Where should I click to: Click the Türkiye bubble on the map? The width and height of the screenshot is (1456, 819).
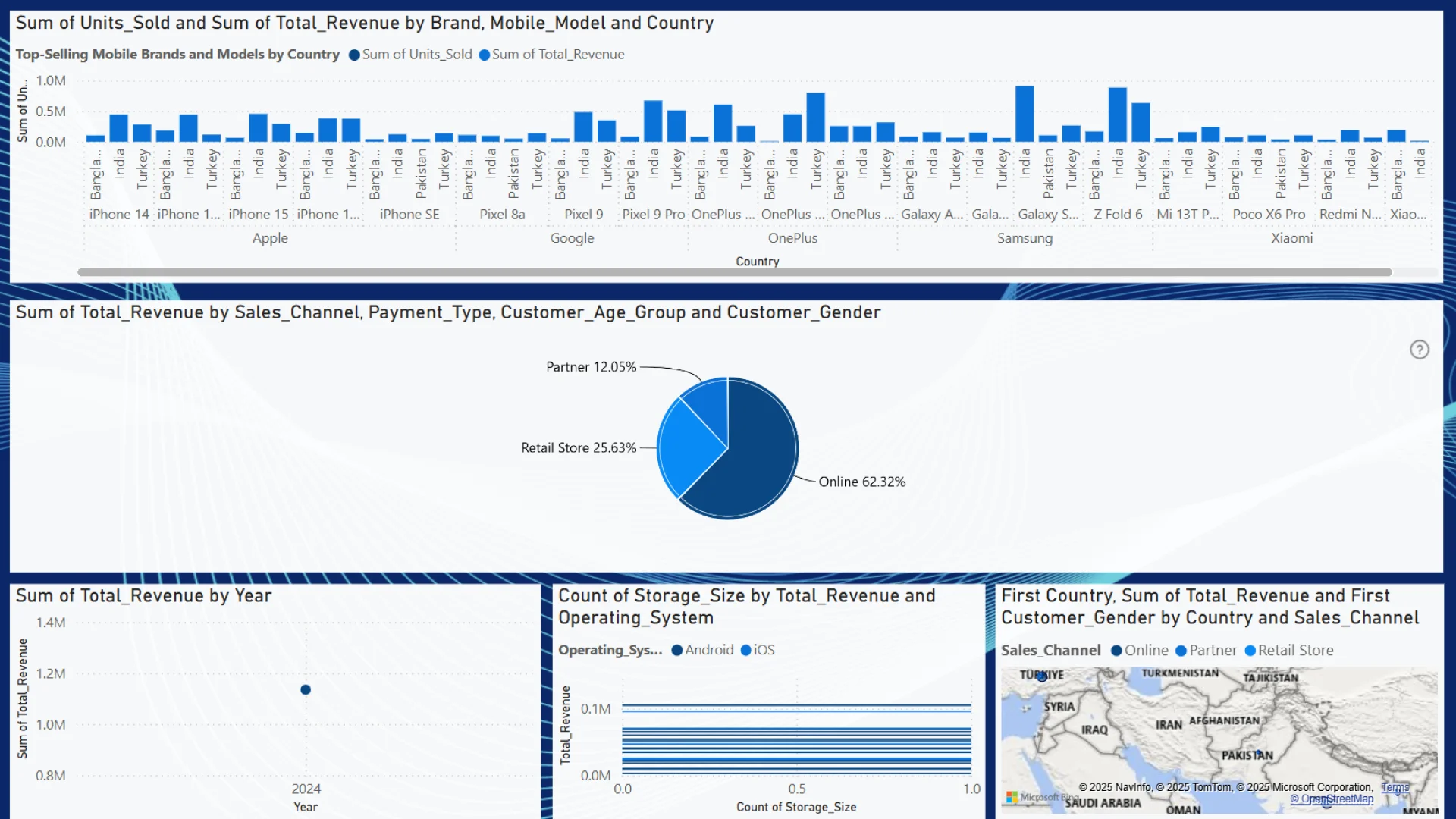(1042, 676)
